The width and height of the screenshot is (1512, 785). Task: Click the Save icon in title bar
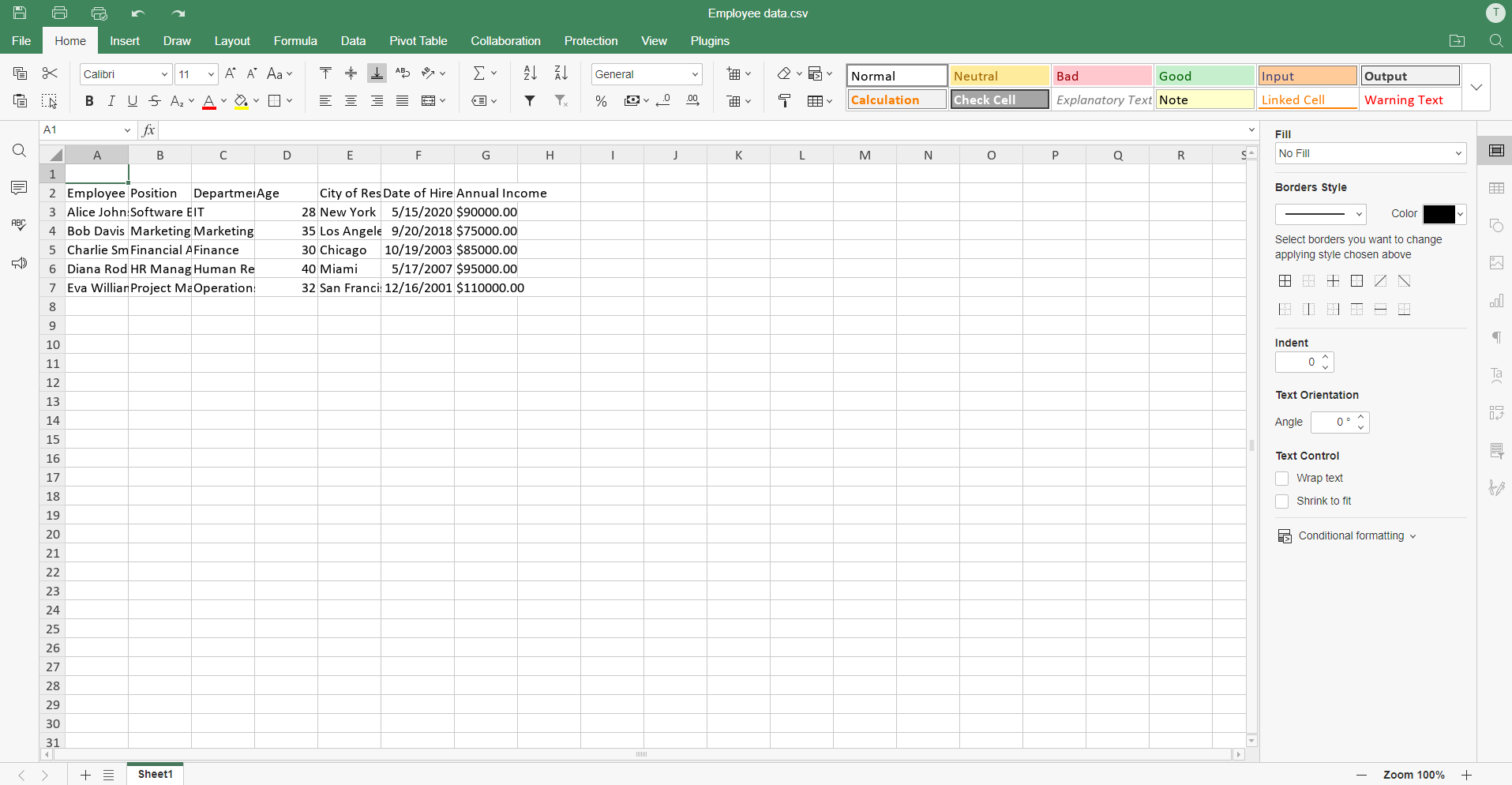tap(20, 13)
